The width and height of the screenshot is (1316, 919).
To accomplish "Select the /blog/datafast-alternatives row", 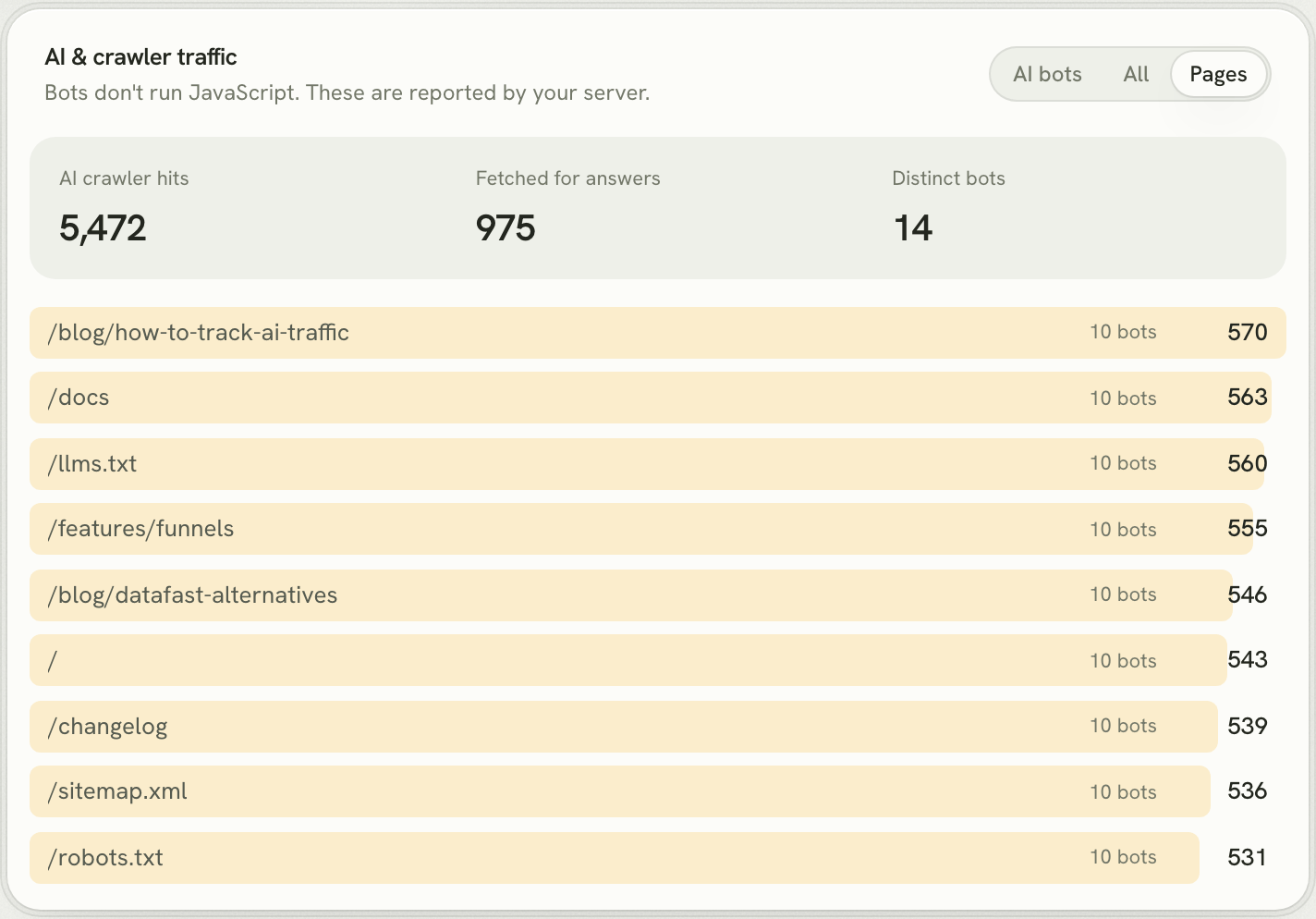I will (658, 595).
